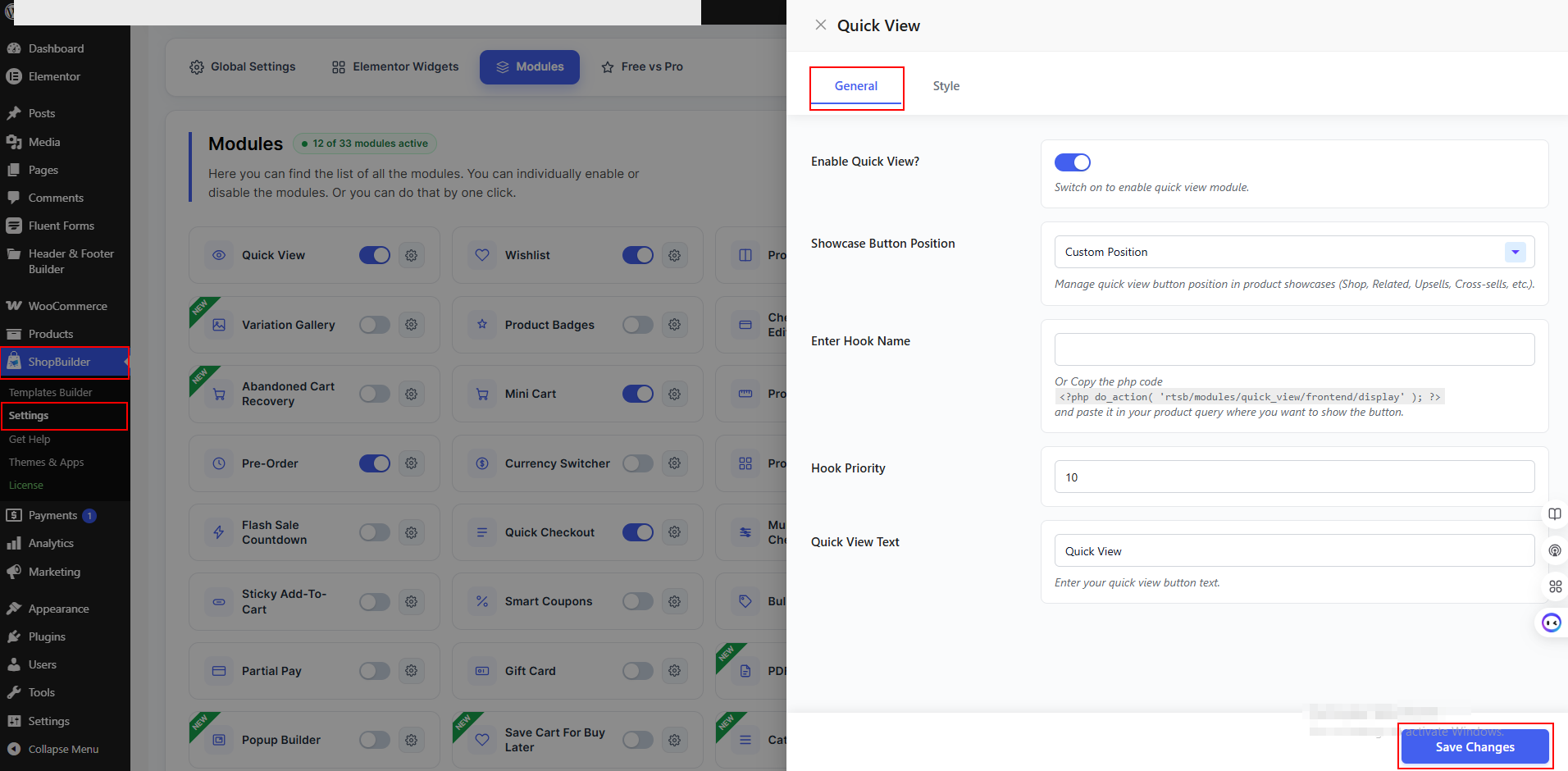This screenshot has width=1568, height=771.
Task: Click the Wishlist heart icon
Action: (482, 255)
